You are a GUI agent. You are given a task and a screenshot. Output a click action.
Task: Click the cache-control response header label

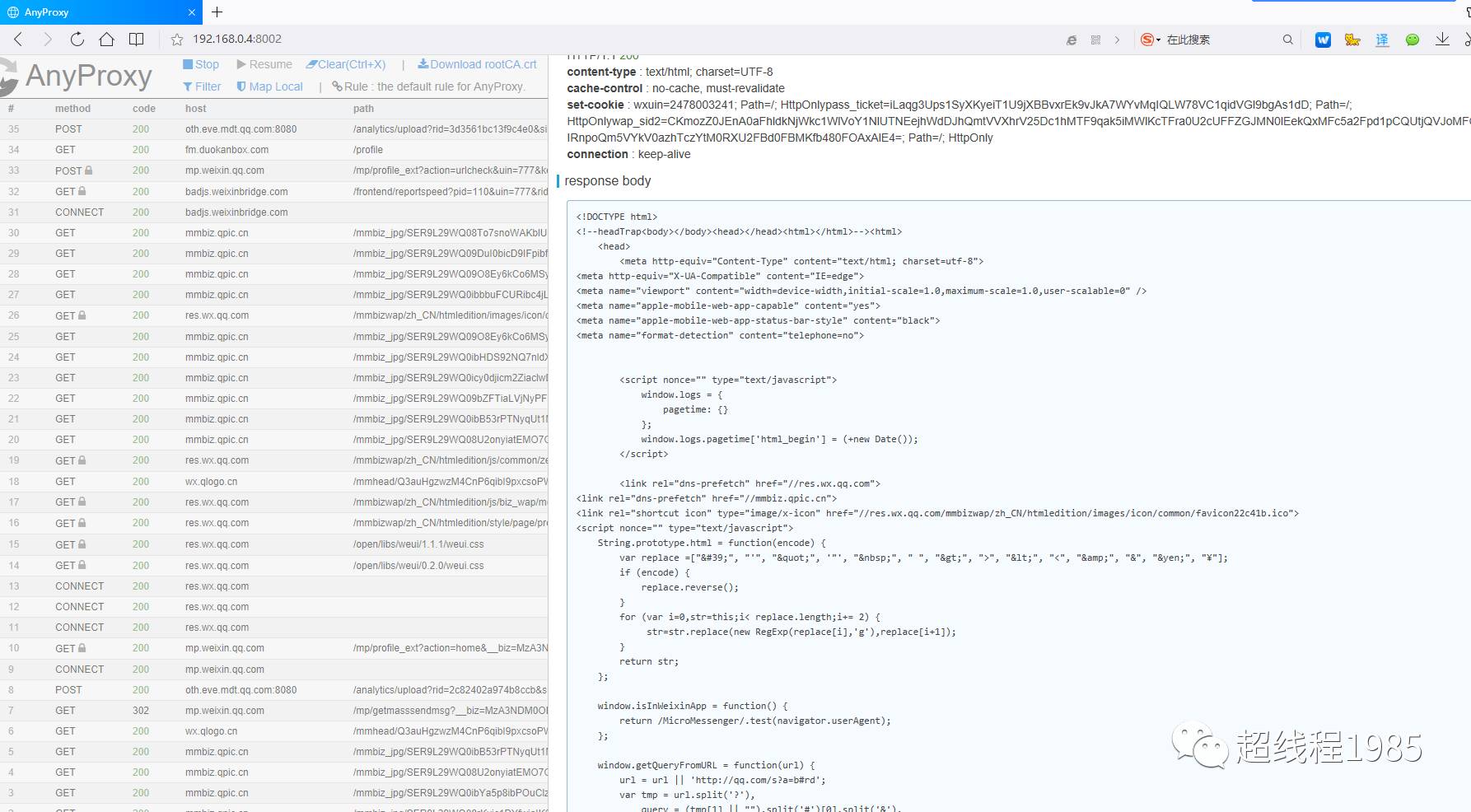pyautogui.click(x=605, y=88)
